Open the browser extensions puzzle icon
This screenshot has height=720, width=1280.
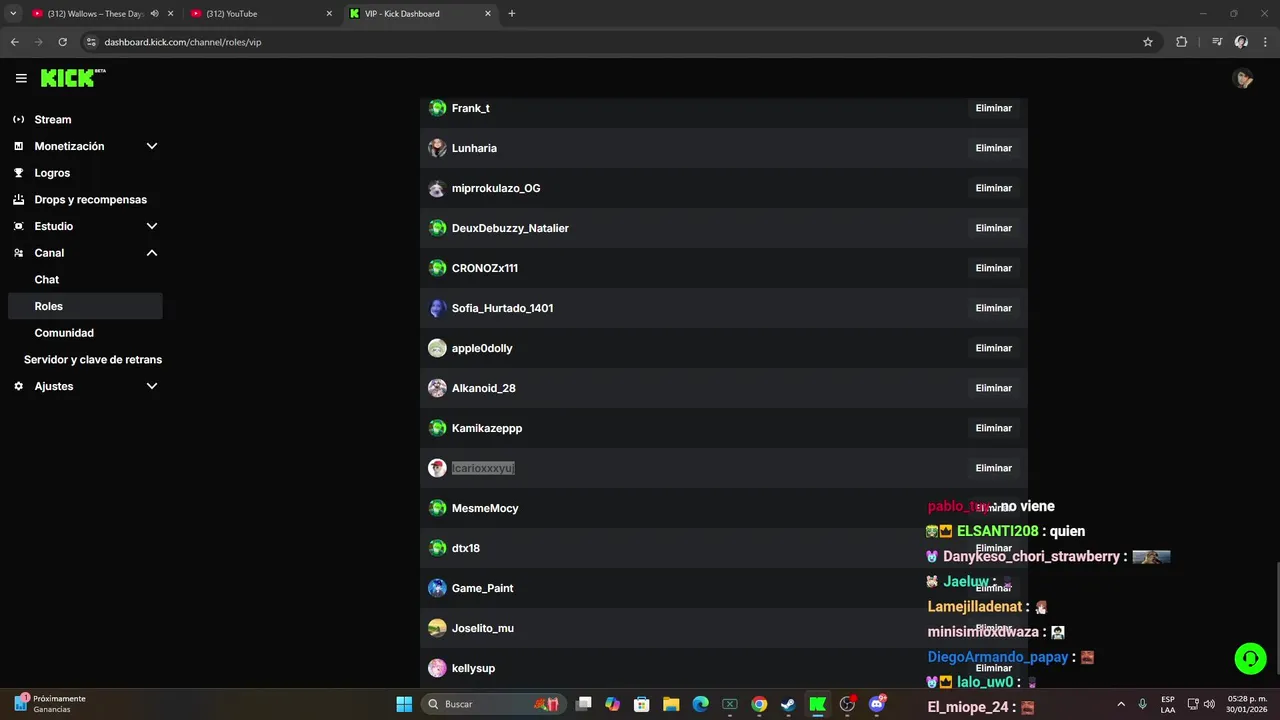(1181, 42)
